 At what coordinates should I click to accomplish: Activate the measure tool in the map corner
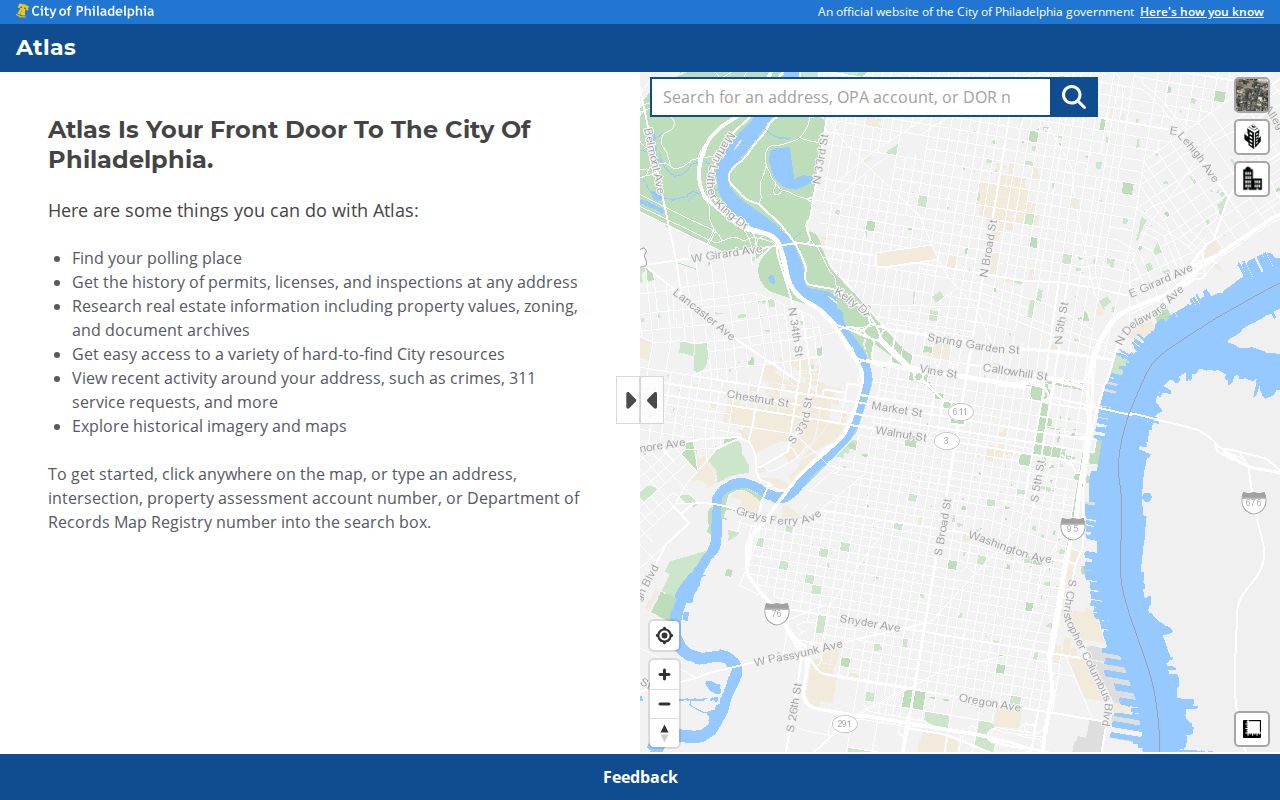tap(1252, 729)
